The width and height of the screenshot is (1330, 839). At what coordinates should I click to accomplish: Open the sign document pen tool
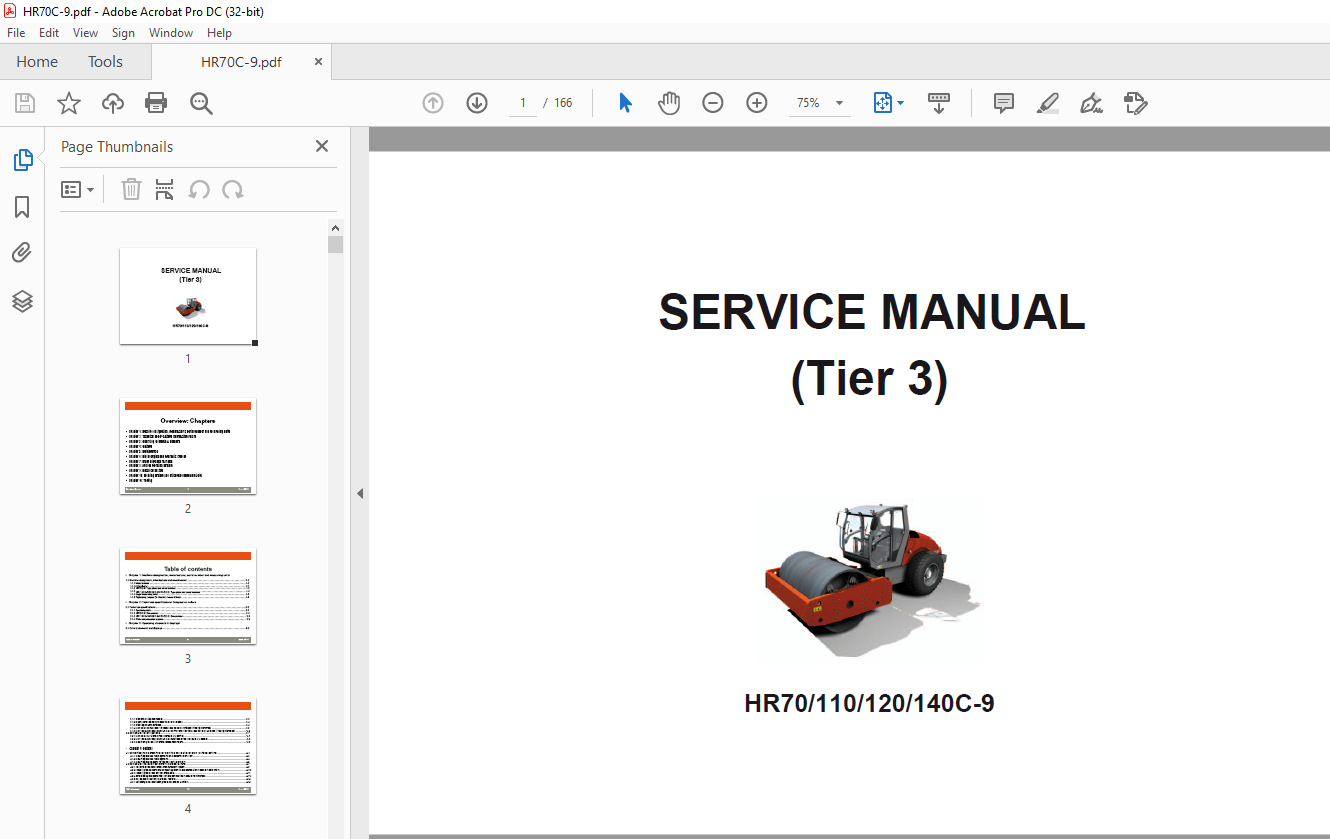coord(1091,103)
